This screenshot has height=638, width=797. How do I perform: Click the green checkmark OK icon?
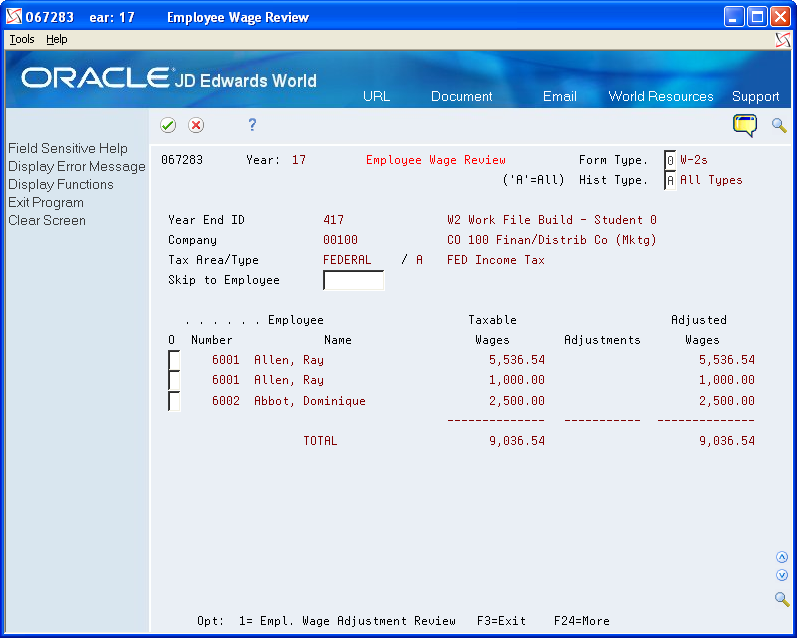168,125
